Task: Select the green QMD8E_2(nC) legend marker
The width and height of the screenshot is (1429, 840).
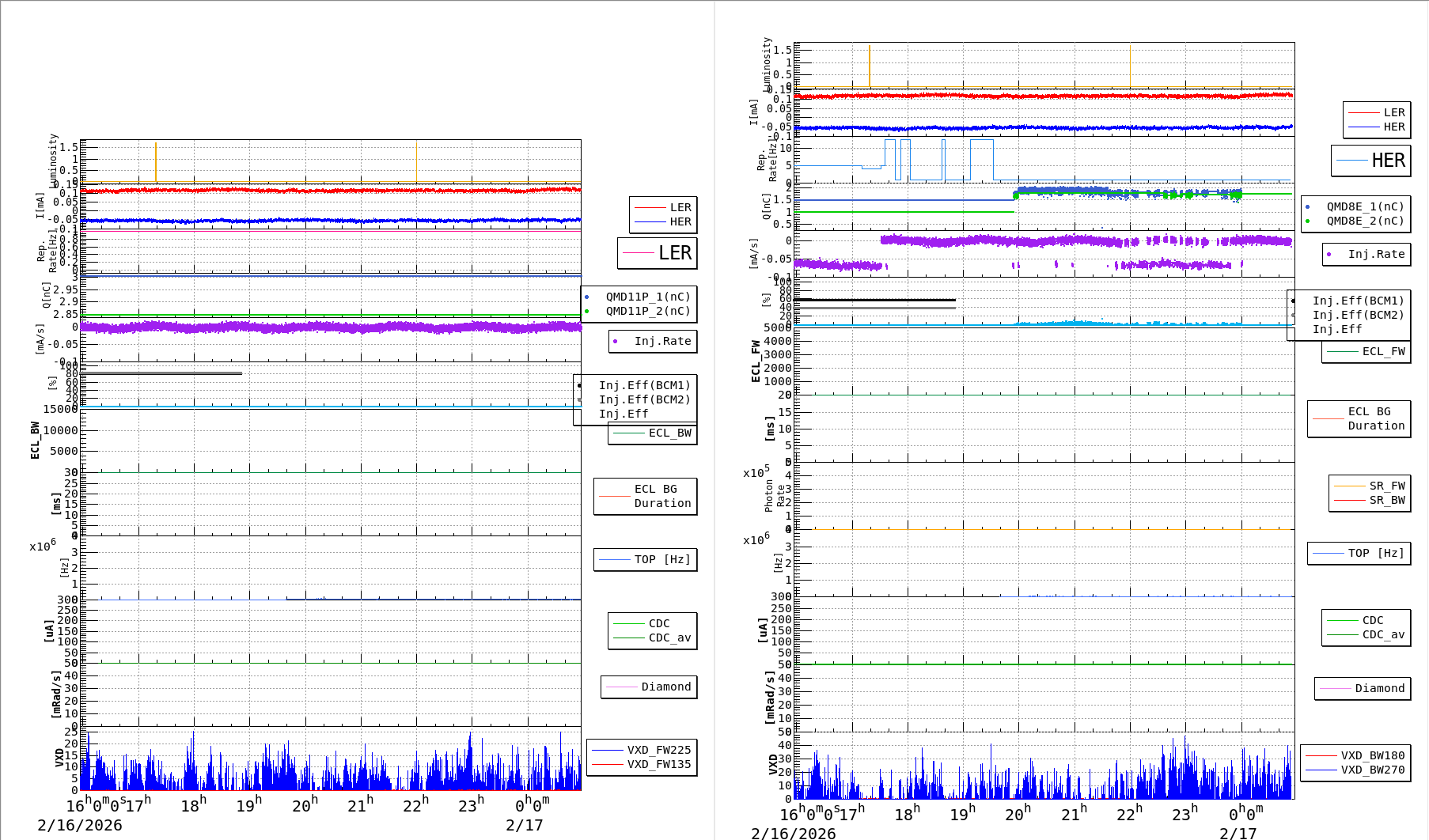Action: (1307, 221)
